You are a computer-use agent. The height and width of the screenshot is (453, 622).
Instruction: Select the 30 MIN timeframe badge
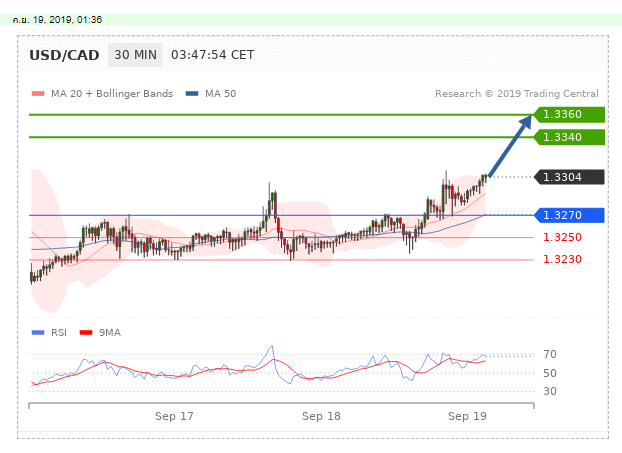(135, 55)
